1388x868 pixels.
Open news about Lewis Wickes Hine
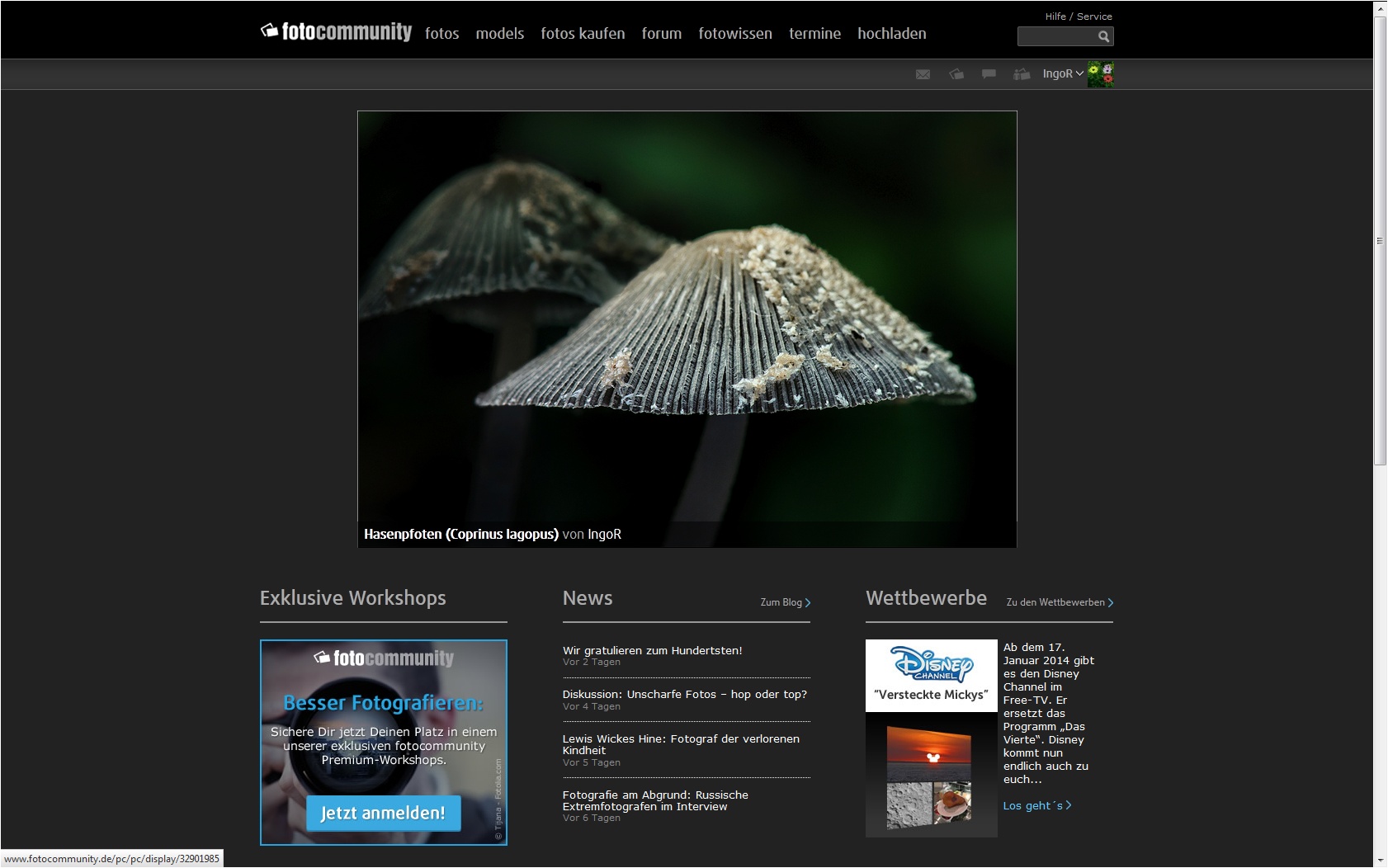[681, 744]
